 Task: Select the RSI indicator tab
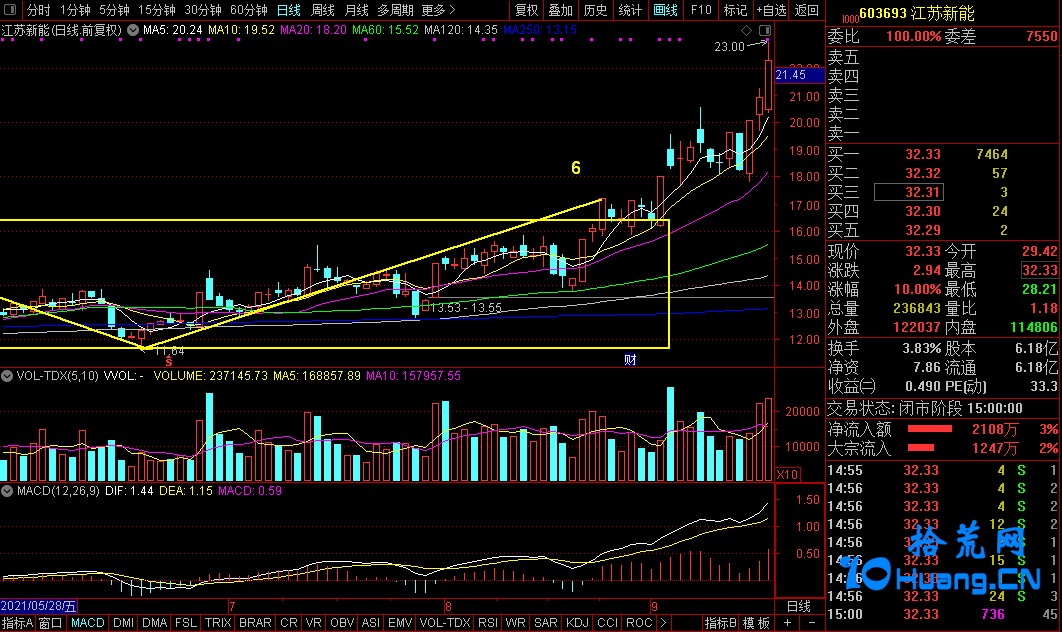coord(488,623)
